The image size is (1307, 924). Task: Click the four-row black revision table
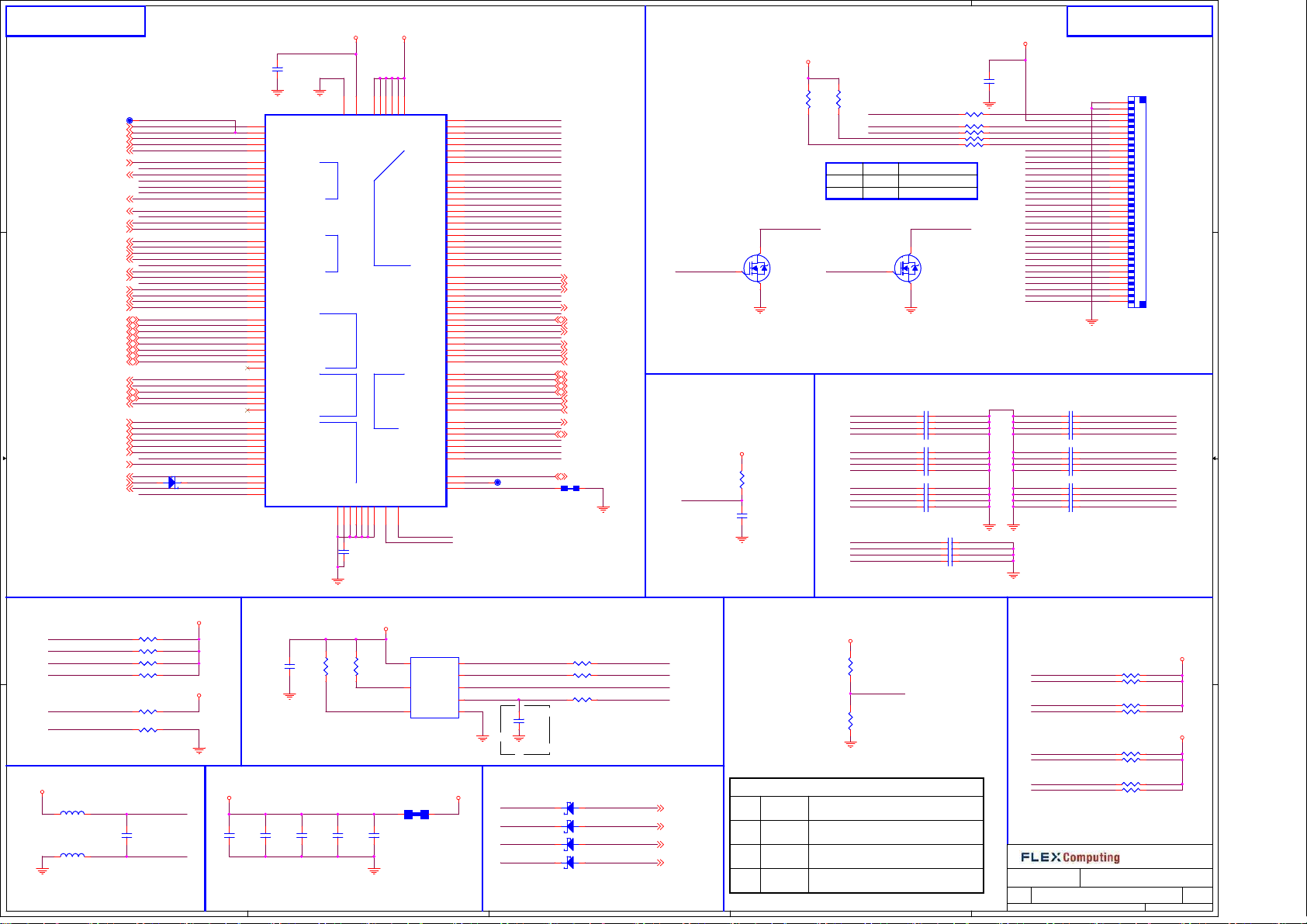[857, 836]
